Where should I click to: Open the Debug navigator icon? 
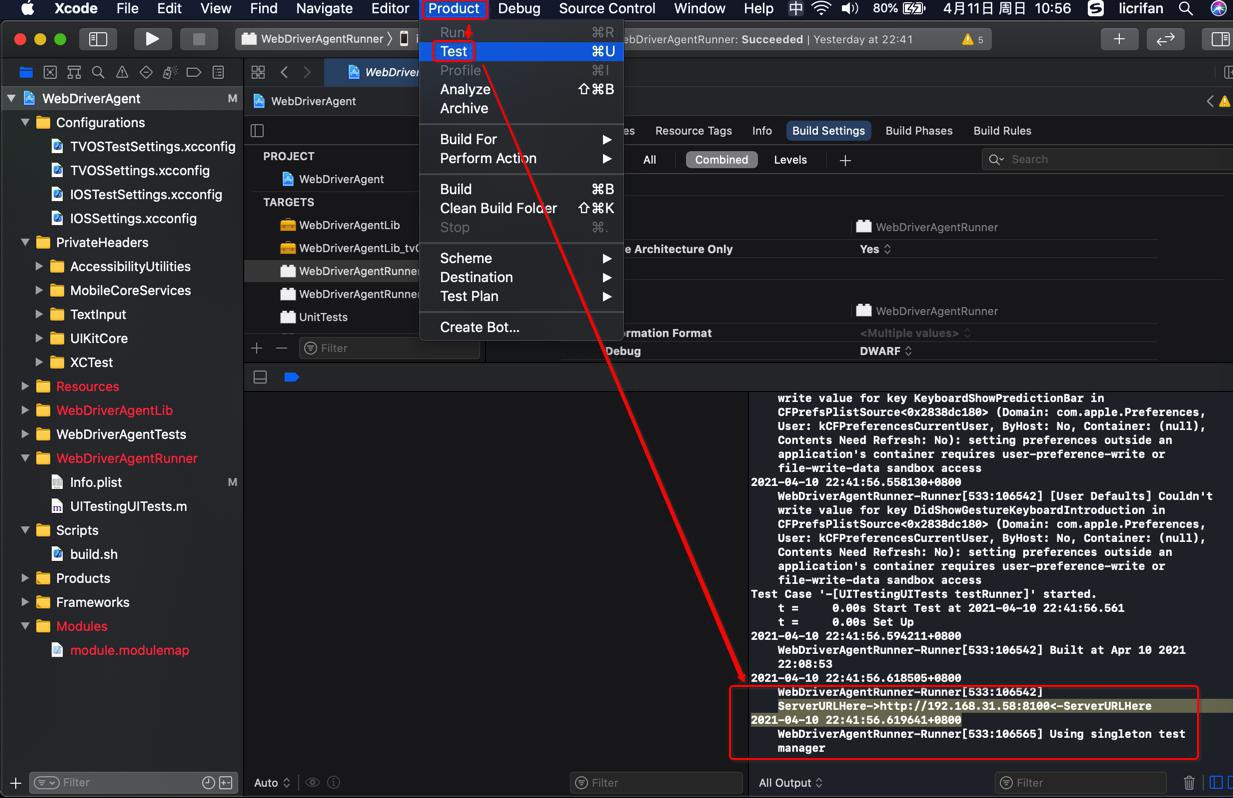[170, 72]
